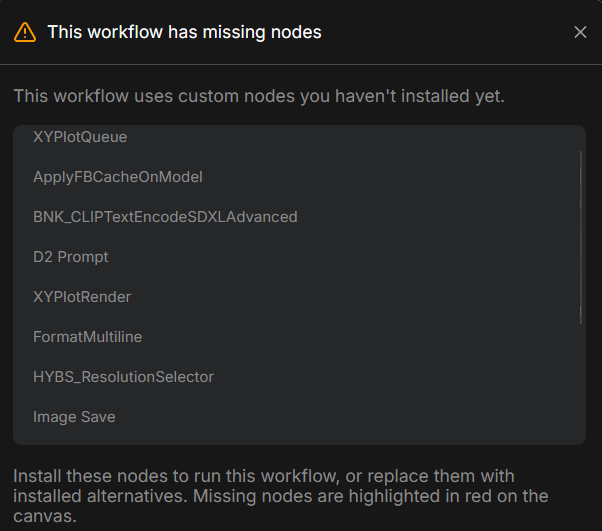Pick the FormatMultiline node entry
The width and height of the screenshot is (602, 531).
point(88,337)
